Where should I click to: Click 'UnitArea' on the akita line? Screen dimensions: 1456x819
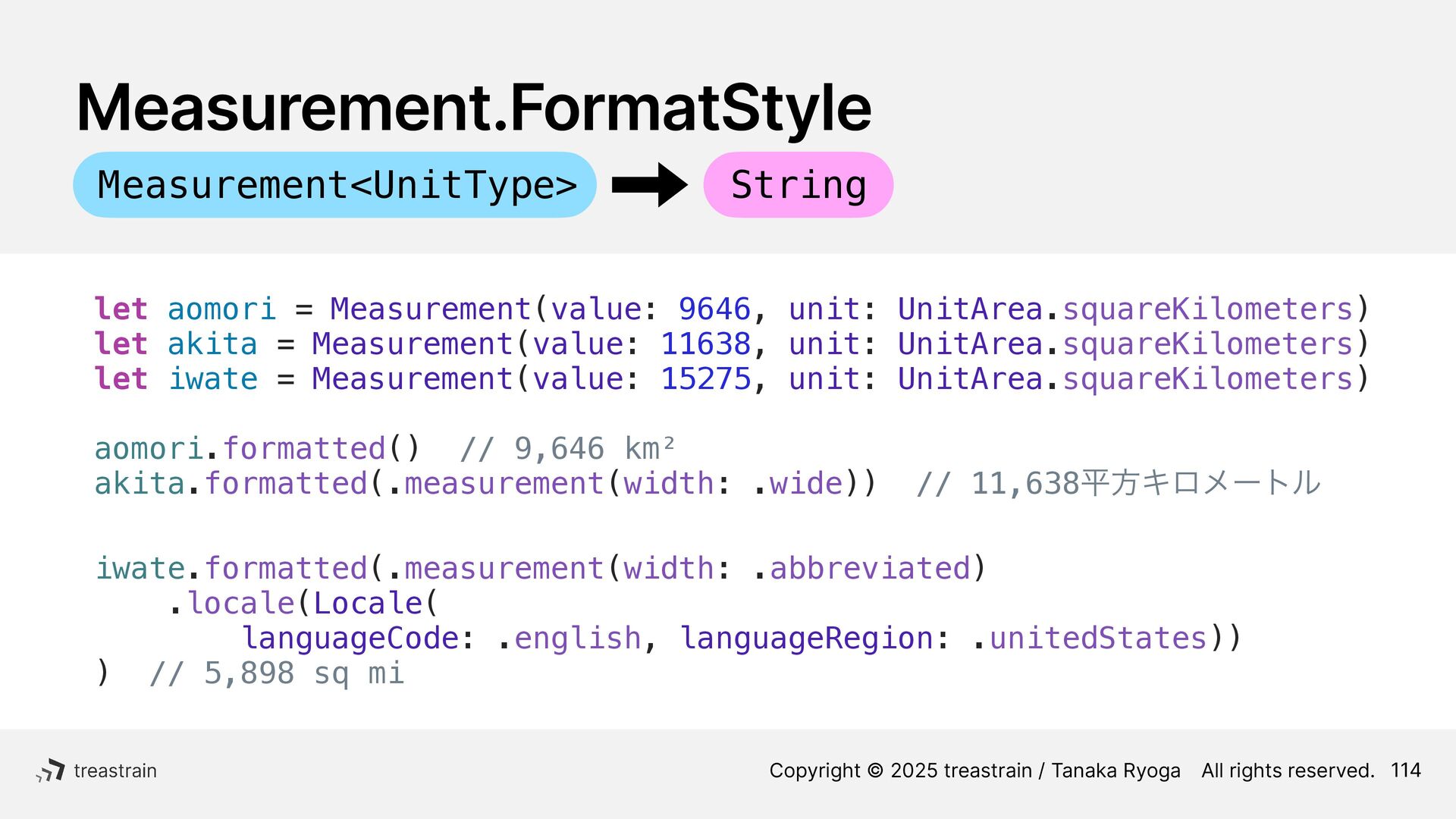tap(971, 344)
